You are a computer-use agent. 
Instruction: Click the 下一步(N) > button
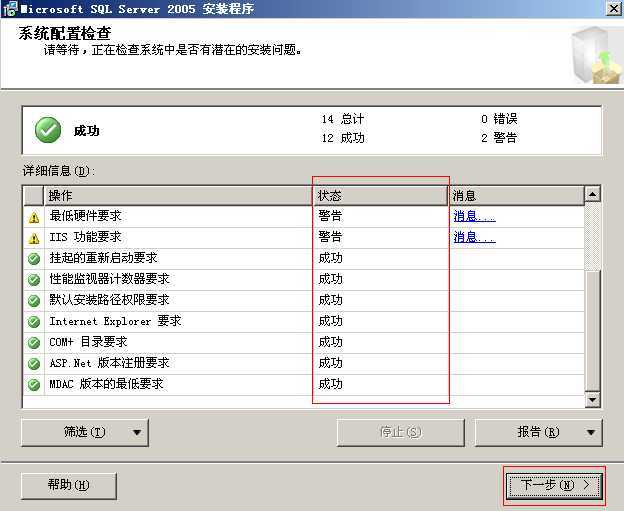pos(554,485)
